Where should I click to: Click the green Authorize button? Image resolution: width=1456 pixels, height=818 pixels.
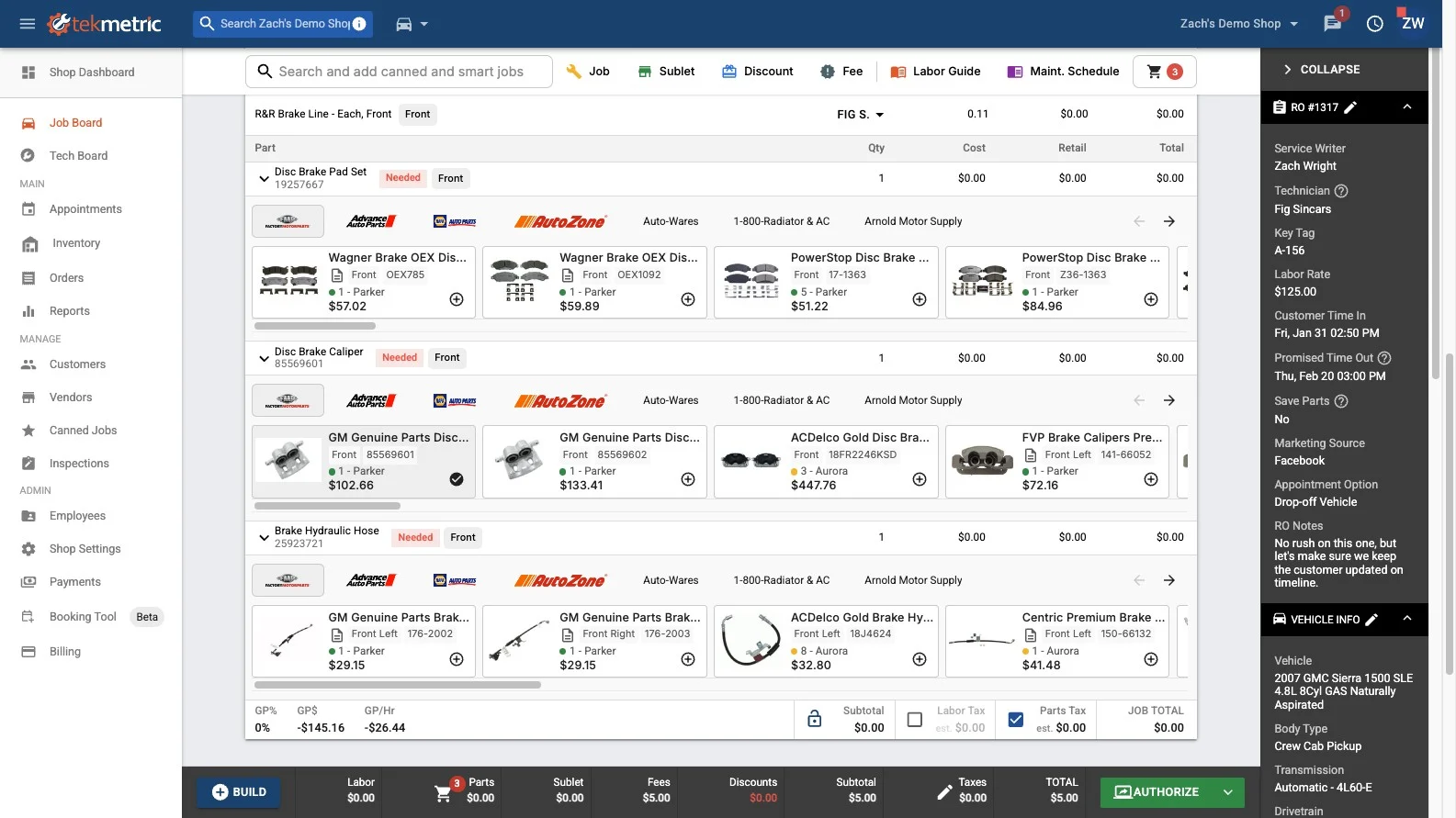1157,792
